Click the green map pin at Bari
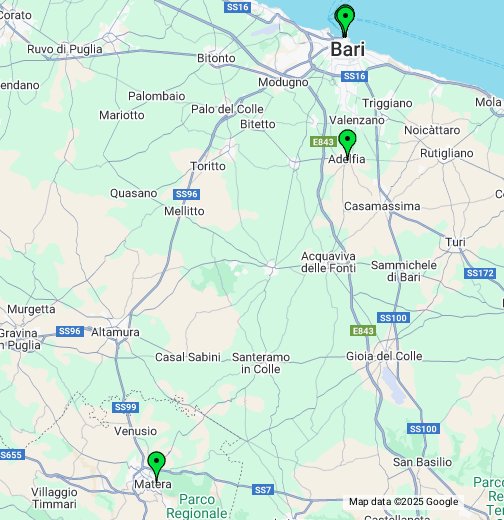Viewport: 504px width, 520px height. [345, 19]
